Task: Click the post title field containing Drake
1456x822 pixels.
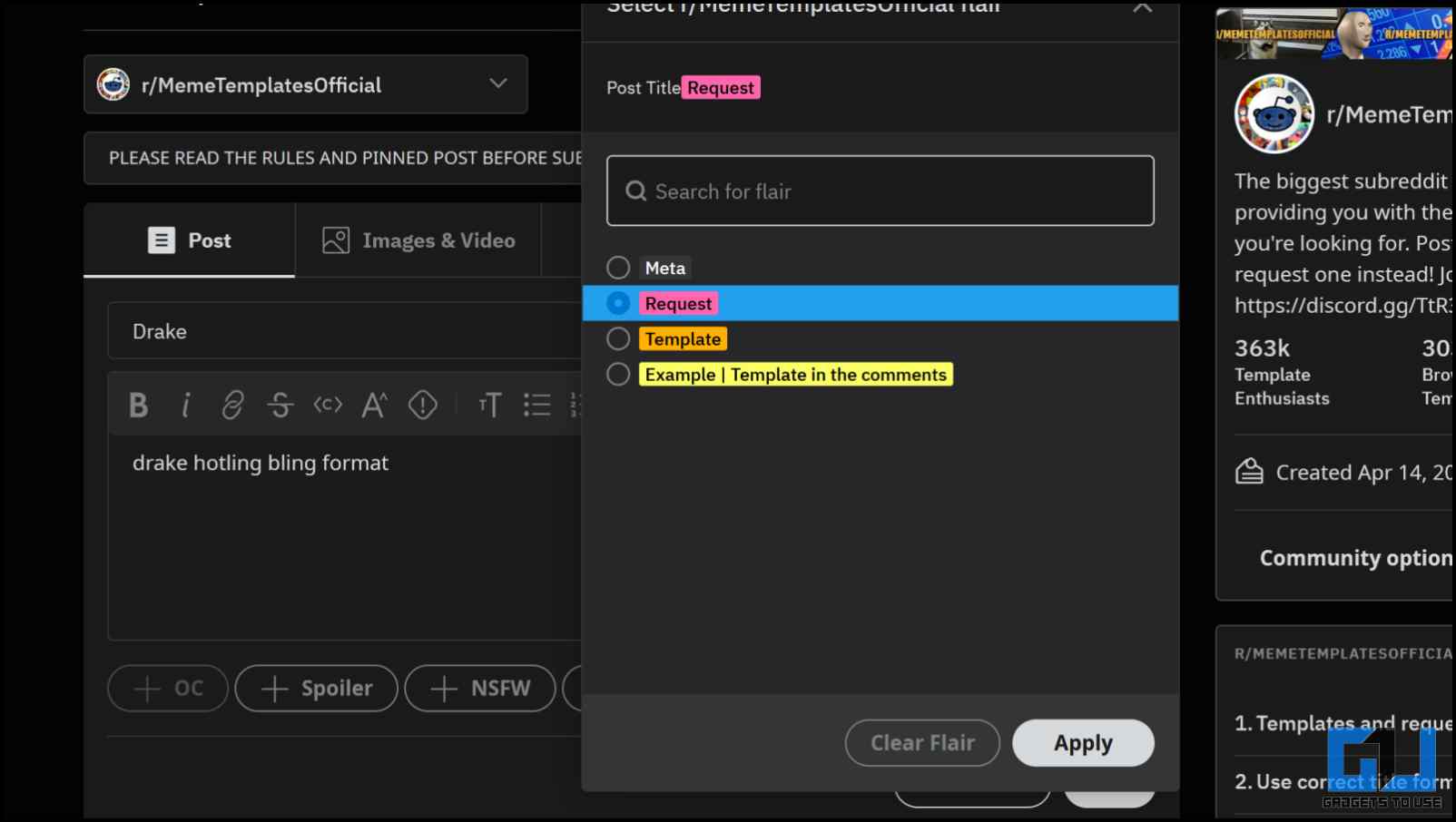Action: coord(345,331)
